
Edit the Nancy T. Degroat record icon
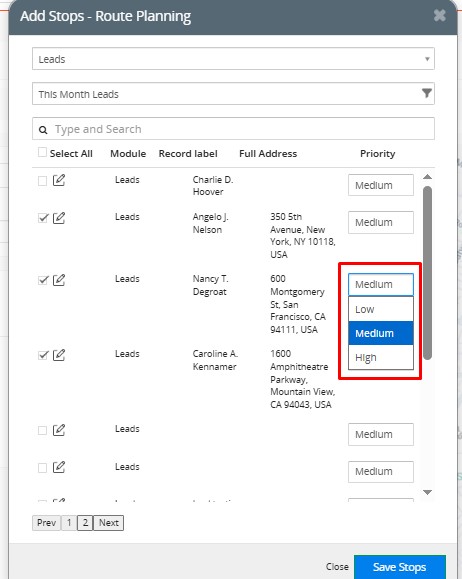click(59, 280)
